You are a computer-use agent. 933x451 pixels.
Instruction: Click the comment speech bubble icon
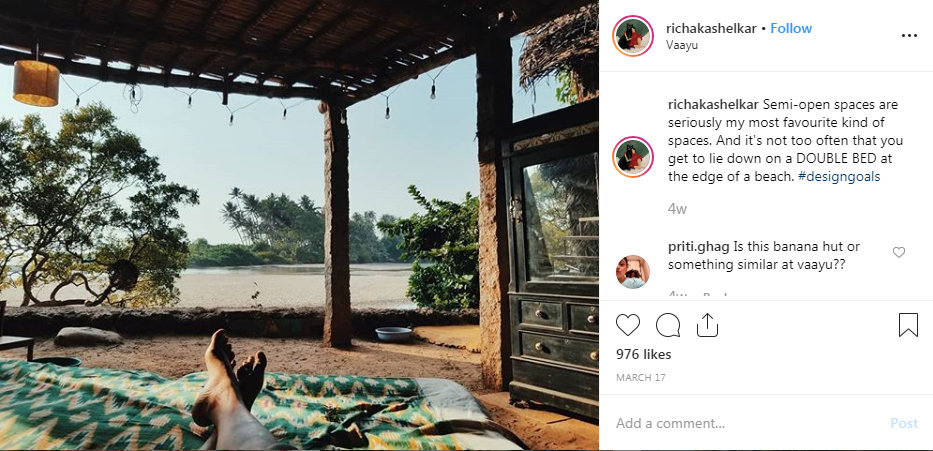[668, 325]
